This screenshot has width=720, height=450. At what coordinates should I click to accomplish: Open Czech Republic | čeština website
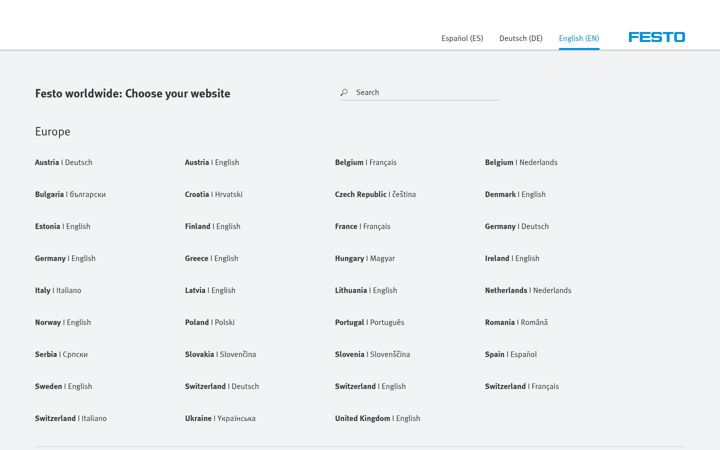(x=375, y=194)
